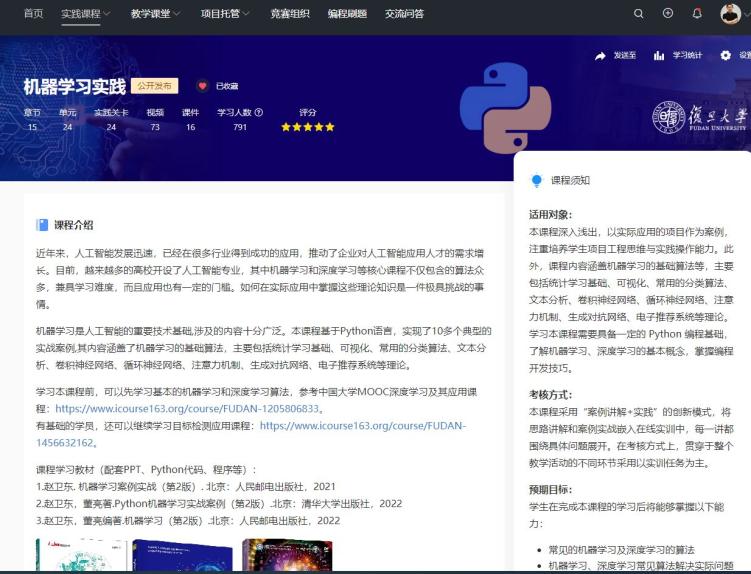Image resolution: width=751 pixels, height=574 pixels.
Task: Click the 实践关卡 stat label
Action: point(111,112)
